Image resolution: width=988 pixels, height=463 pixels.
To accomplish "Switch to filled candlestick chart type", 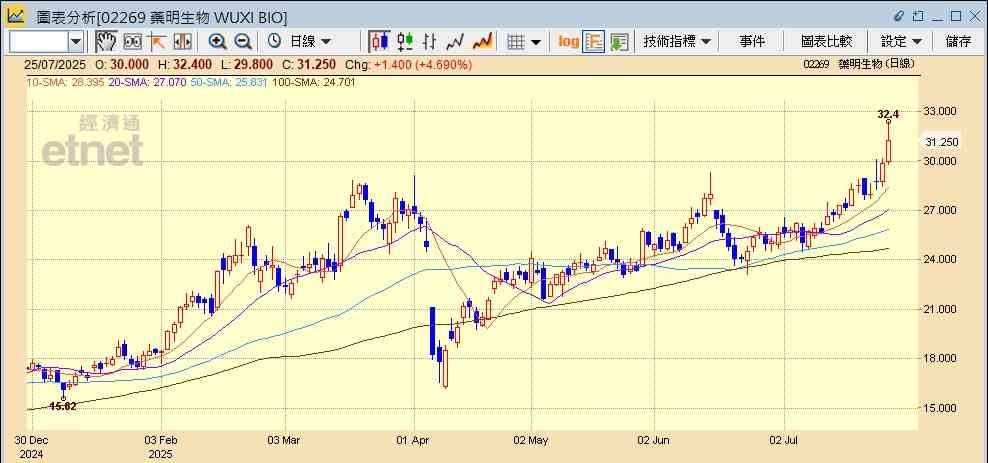I will 379,42.
